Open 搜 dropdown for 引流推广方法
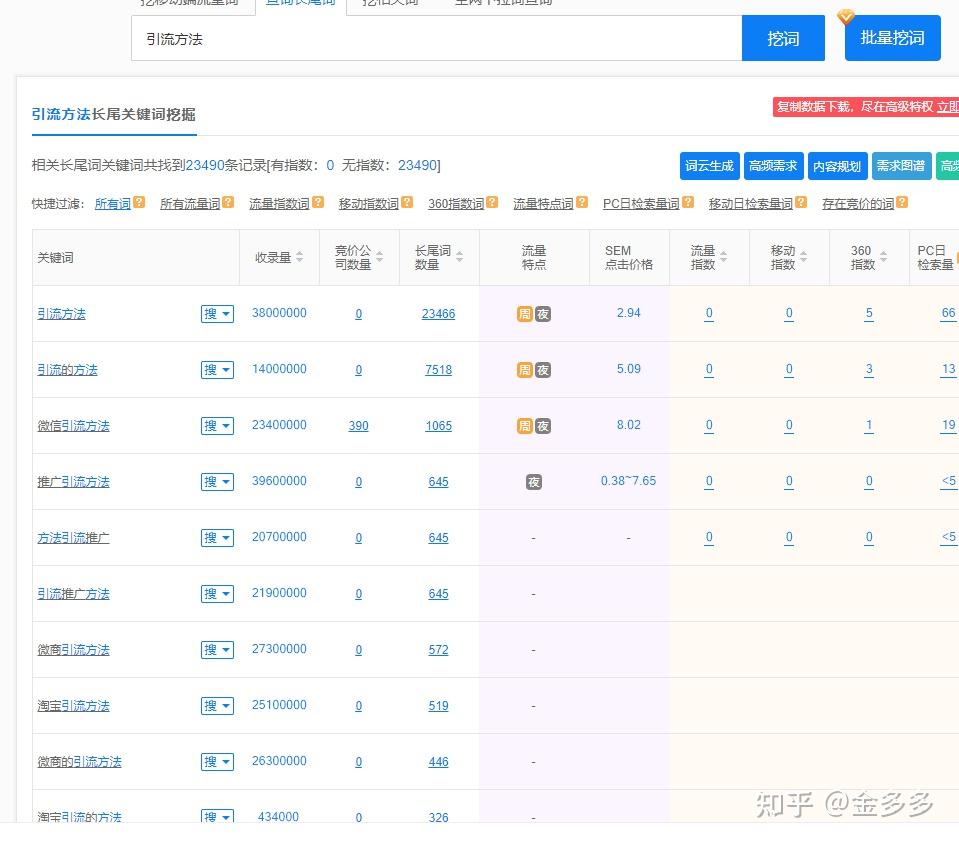Screen dimensions: 959x843 (x=217, y=594)
